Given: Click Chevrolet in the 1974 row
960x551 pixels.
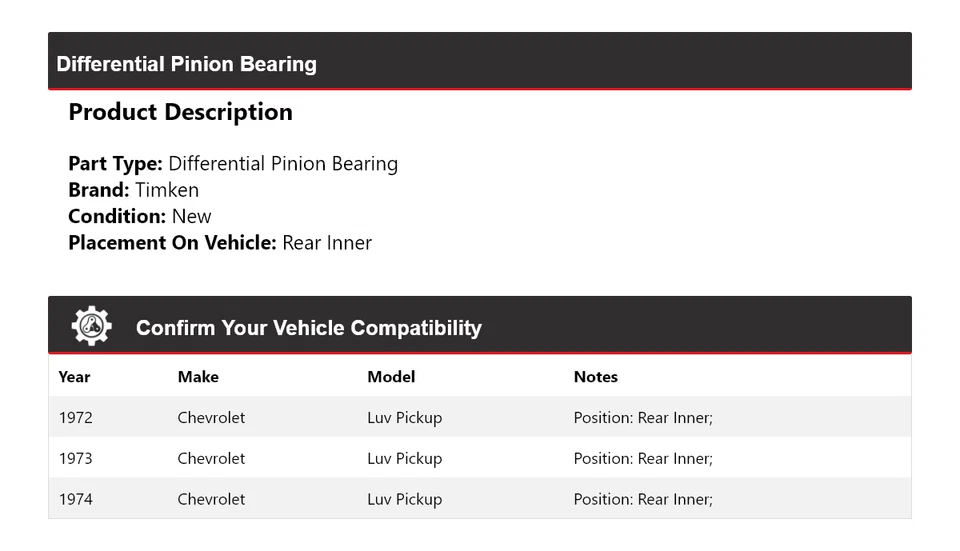Looking at the screenshot, I should pyautogui.click(x=211, y=499).
